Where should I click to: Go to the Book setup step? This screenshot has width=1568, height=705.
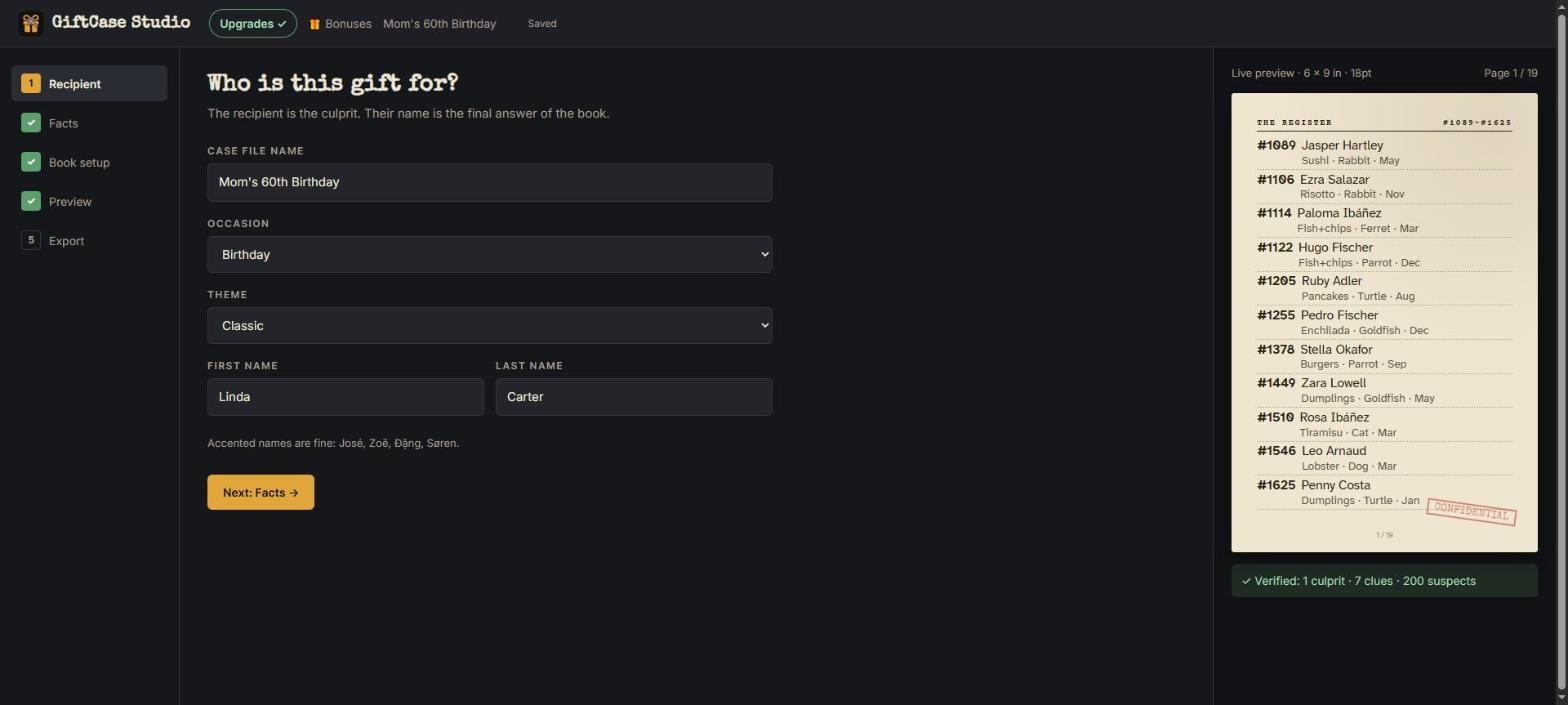[x=89, y=162]
